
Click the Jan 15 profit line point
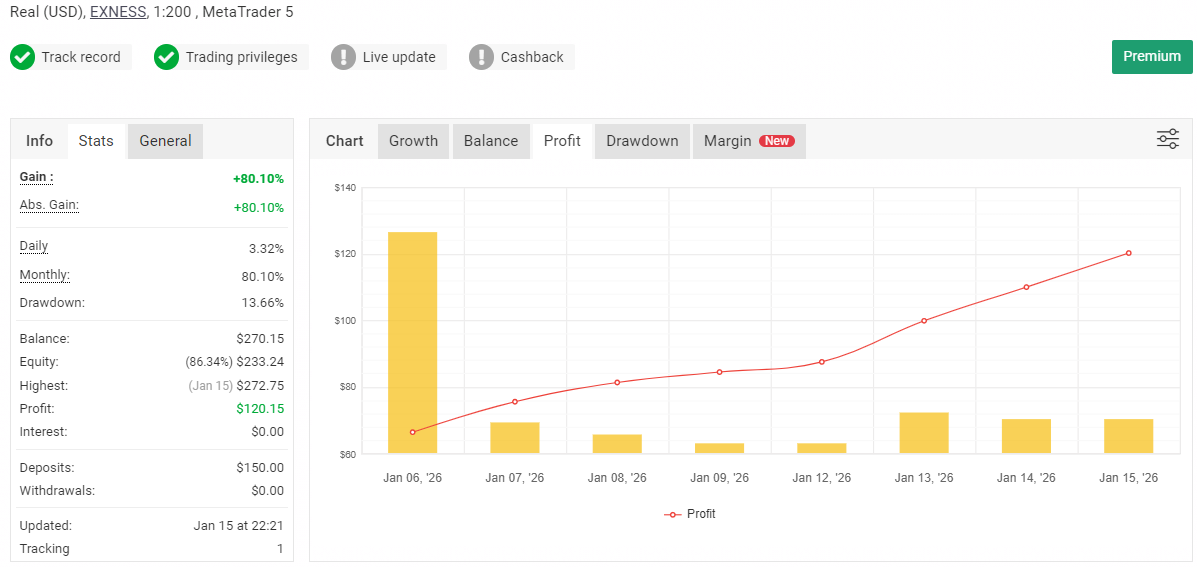[1128, 253]
